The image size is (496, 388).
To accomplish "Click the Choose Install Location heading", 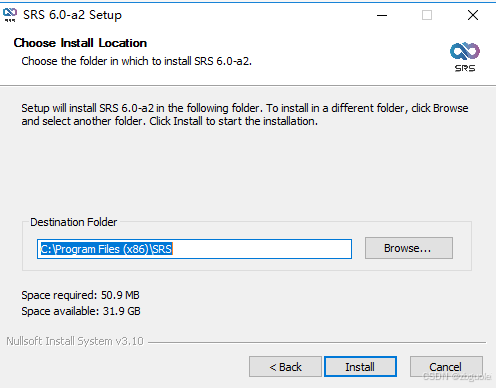I will click(80, 43).
